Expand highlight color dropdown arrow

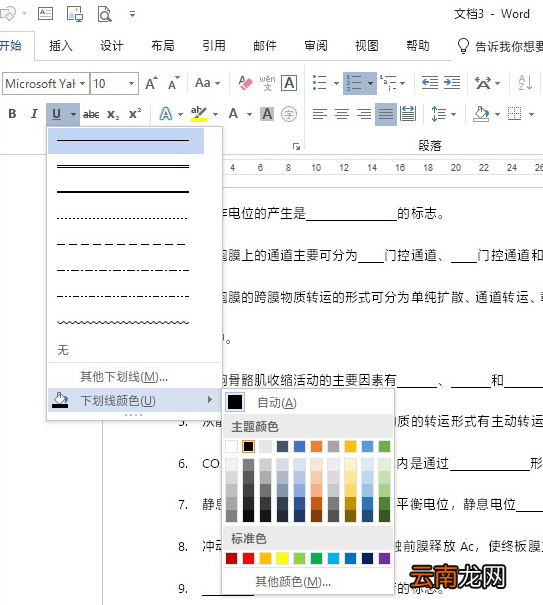coord(215,114)
